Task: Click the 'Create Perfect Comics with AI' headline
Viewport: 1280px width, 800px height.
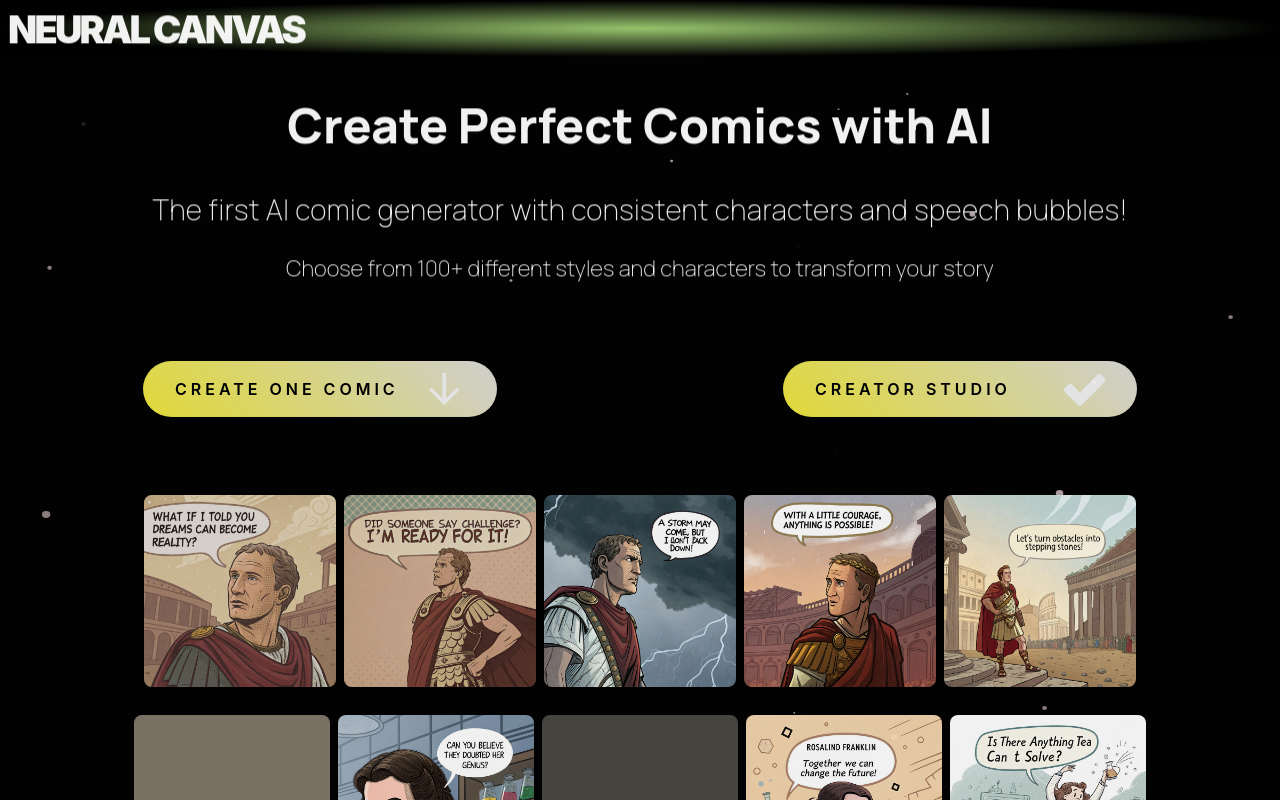Action: coord(640,126)
